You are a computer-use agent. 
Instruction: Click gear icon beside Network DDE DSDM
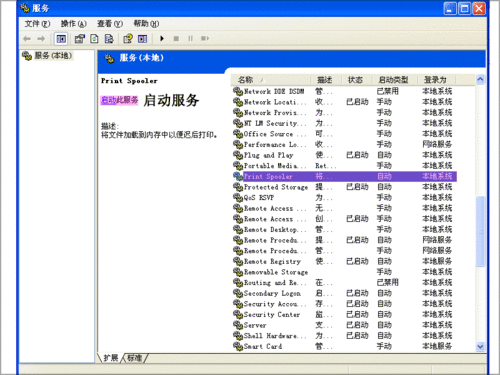click(238, 91)
